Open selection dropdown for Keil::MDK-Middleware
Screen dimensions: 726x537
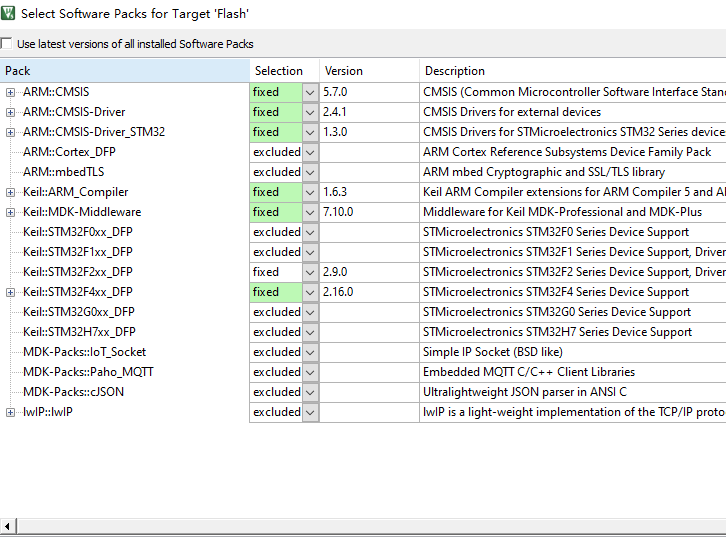310,212
